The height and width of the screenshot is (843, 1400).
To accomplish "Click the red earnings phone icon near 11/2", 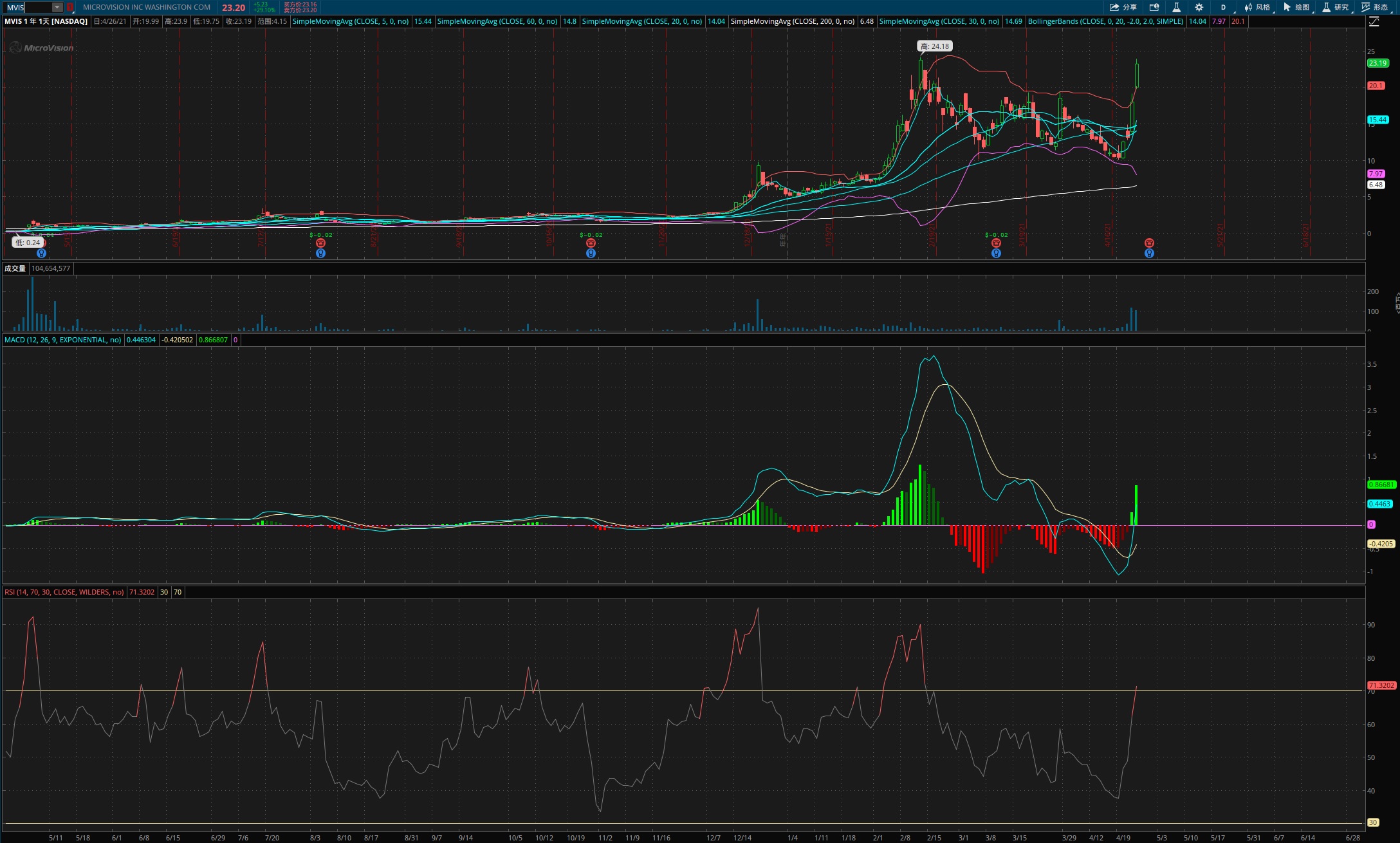I will pyautogui.click(x=591, y=243).
